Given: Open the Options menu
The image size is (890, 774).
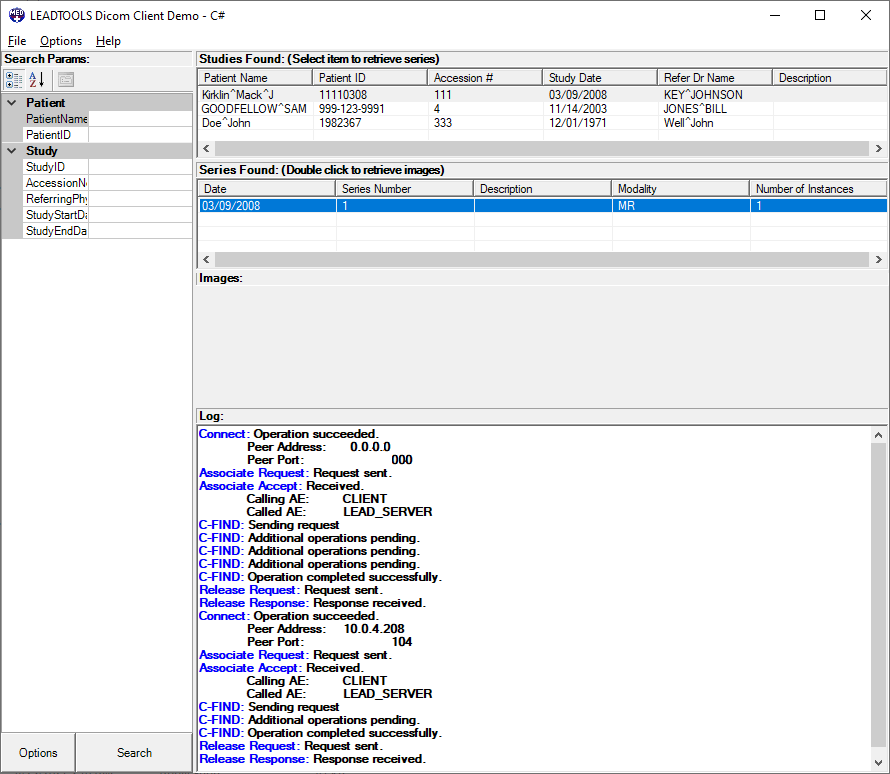Looking at the screenshot, I should pyautogui.click(x=61, y=41).
